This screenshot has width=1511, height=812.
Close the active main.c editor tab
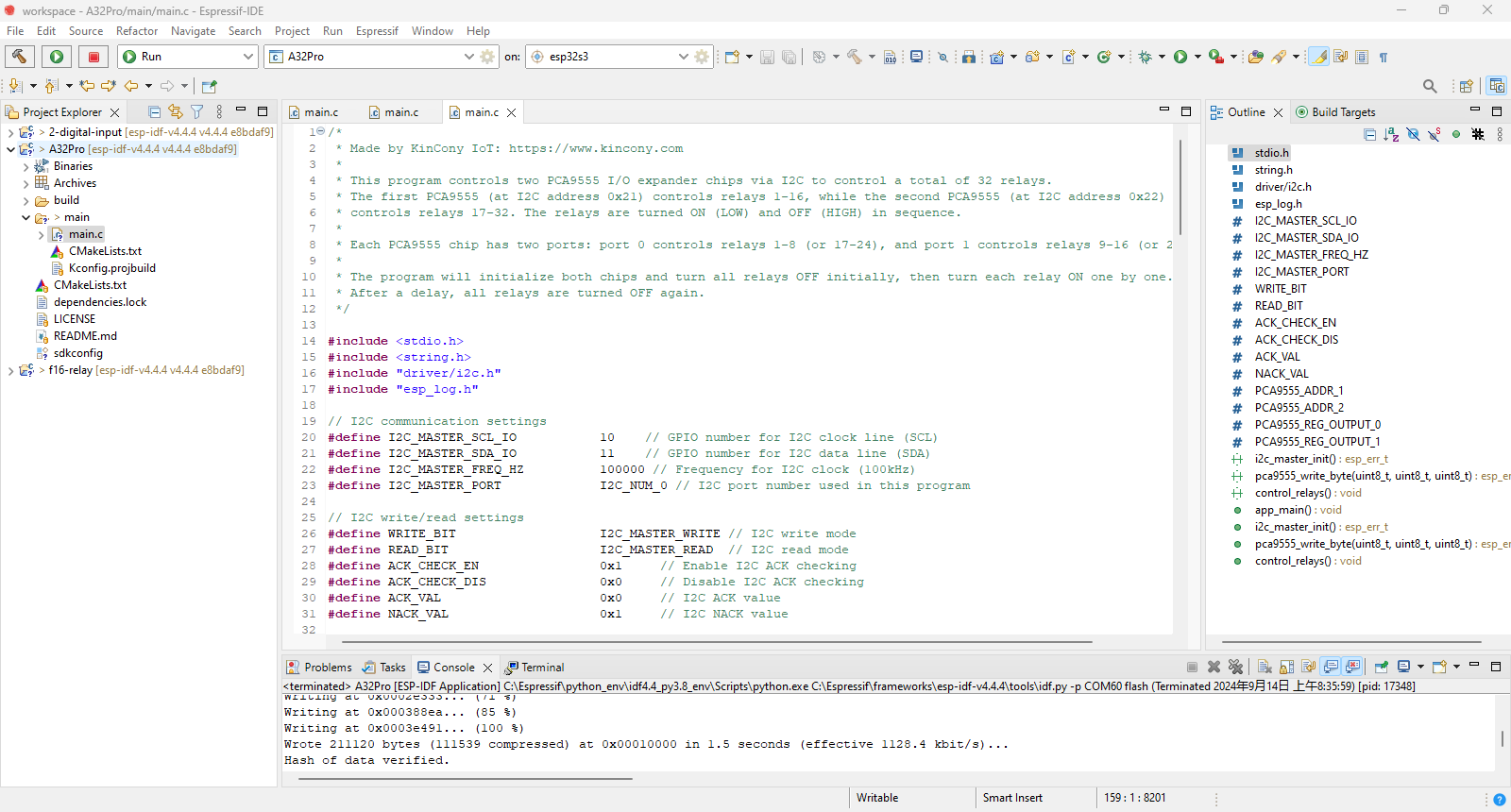tap(512, 112)
